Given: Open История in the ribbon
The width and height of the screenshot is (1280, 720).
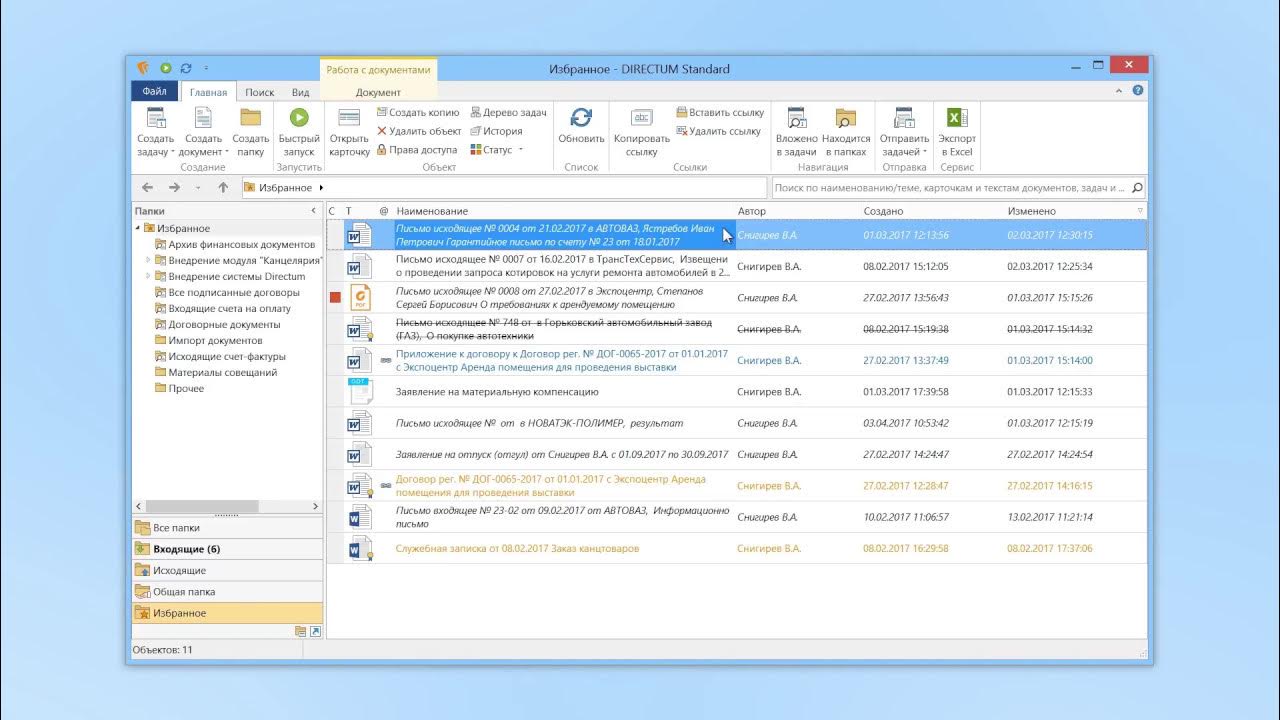Looking at the screenshot, I should point(496,131).
